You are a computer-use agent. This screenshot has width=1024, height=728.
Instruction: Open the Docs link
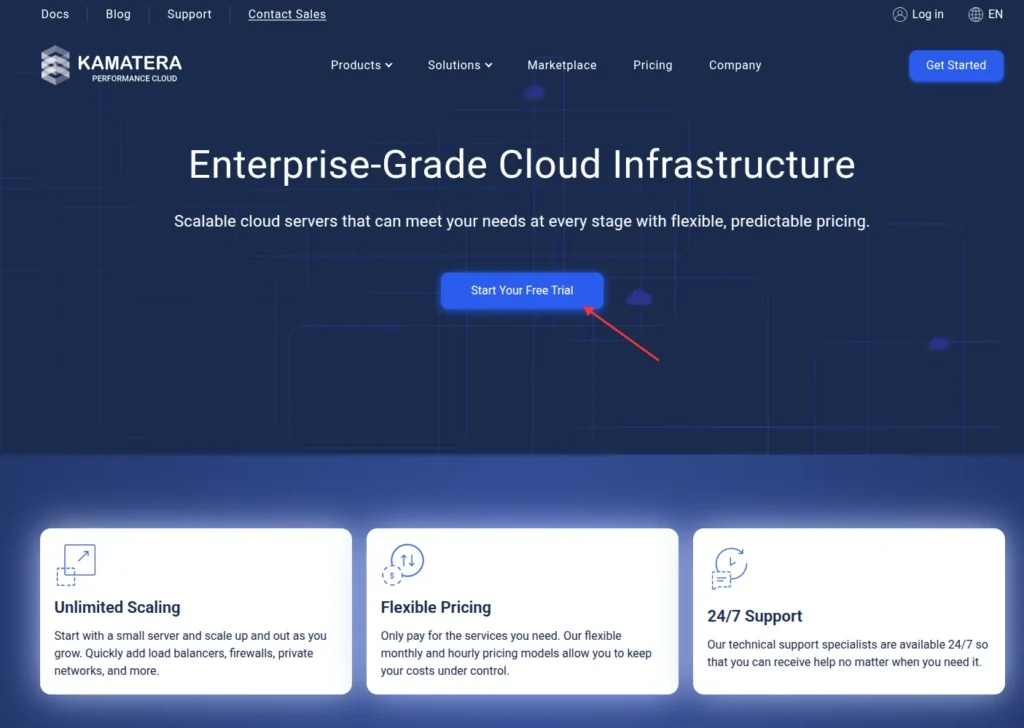(55, 14)
